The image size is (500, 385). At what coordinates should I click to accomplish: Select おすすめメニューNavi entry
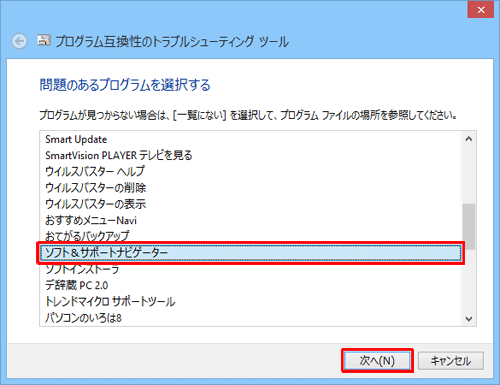click(251, 220)
